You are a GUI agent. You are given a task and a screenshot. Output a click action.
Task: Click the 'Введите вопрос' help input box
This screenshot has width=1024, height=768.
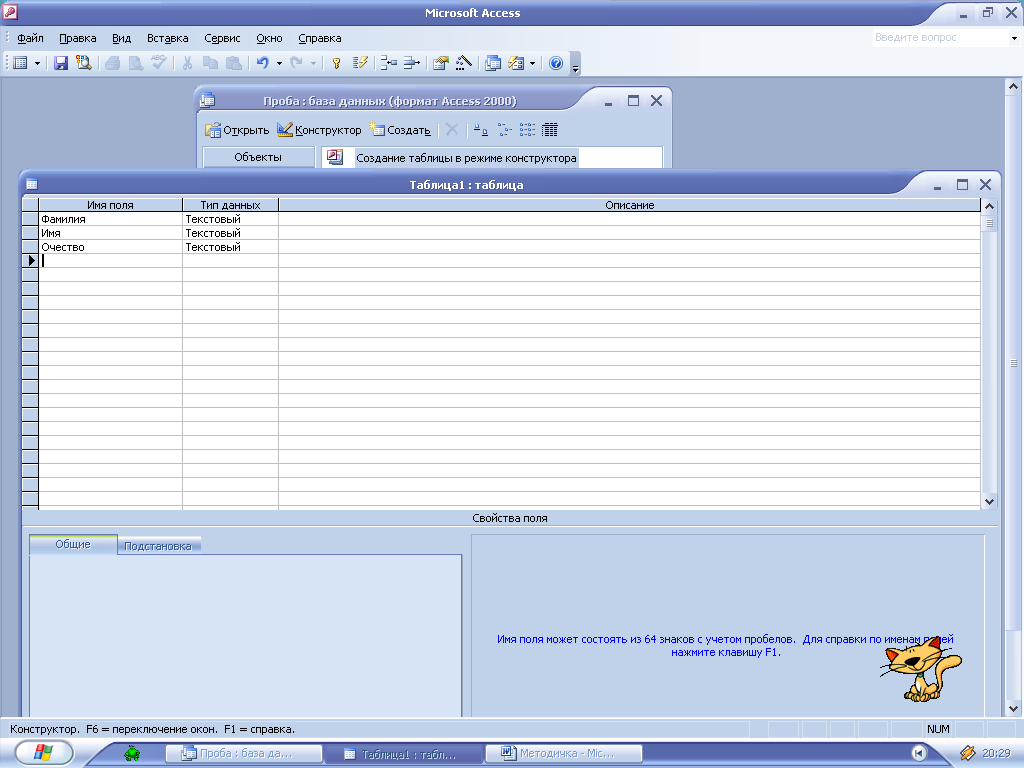coord(940,37)
